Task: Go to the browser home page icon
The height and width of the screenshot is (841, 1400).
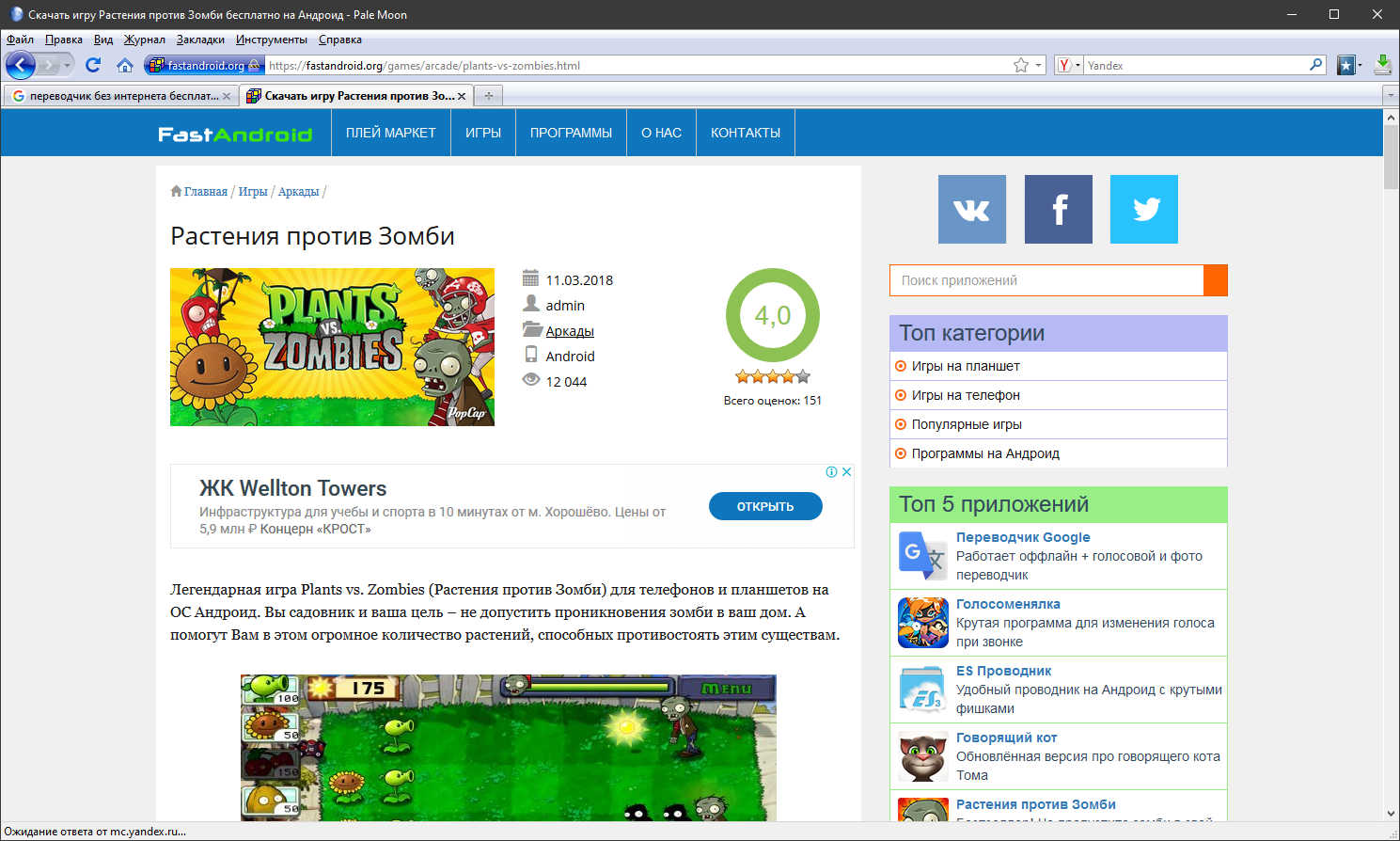Action: 125,65
